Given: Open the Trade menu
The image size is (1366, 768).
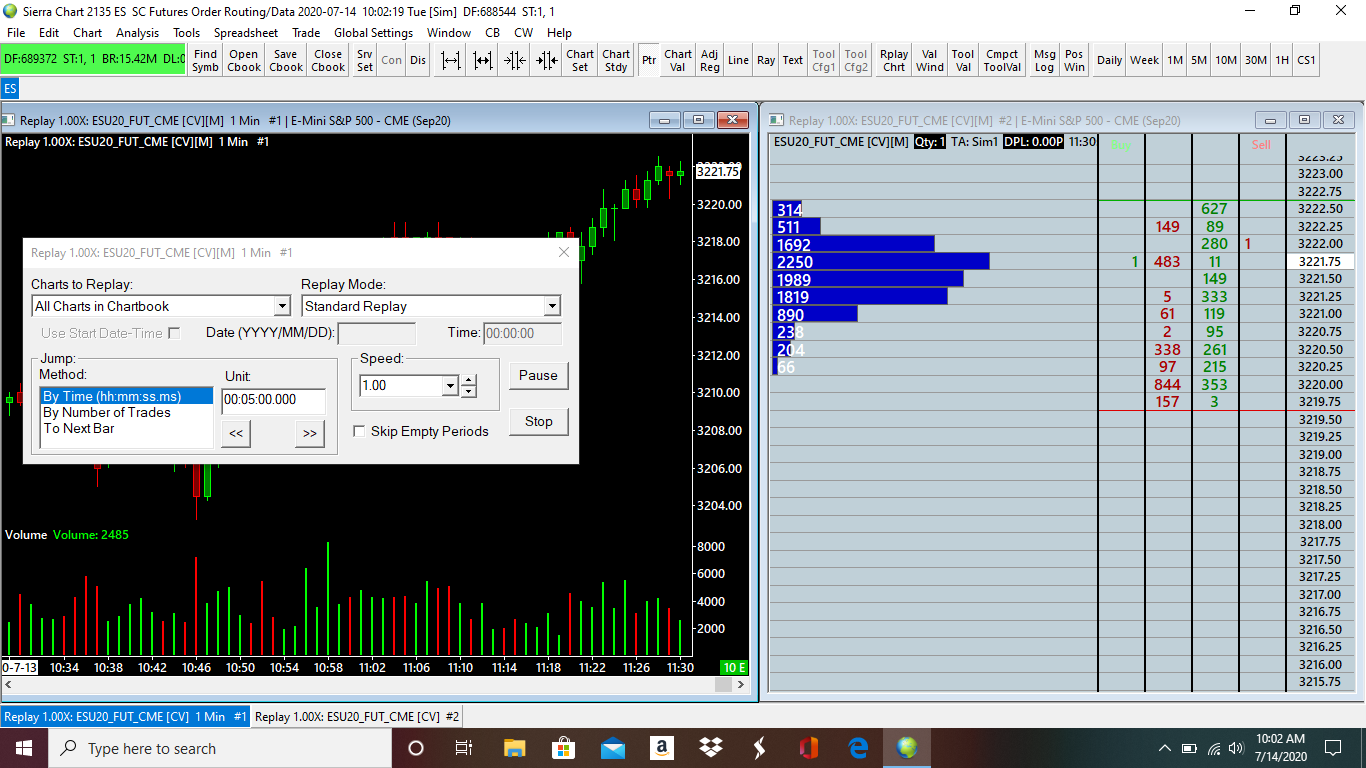Looking at the screenshot, I should 306,33.
